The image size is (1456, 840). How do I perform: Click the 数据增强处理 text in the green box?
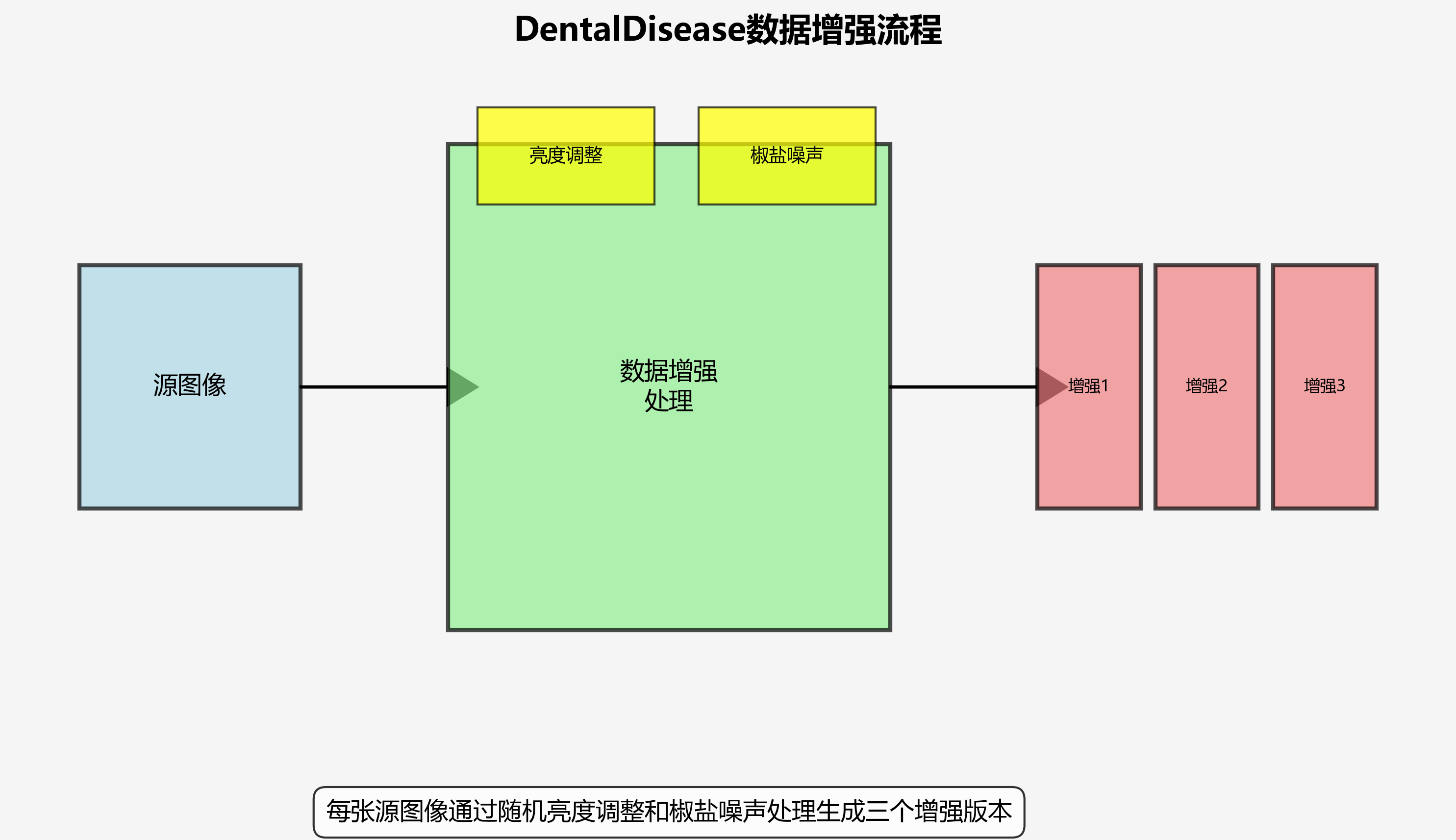(x=668, y=385)
